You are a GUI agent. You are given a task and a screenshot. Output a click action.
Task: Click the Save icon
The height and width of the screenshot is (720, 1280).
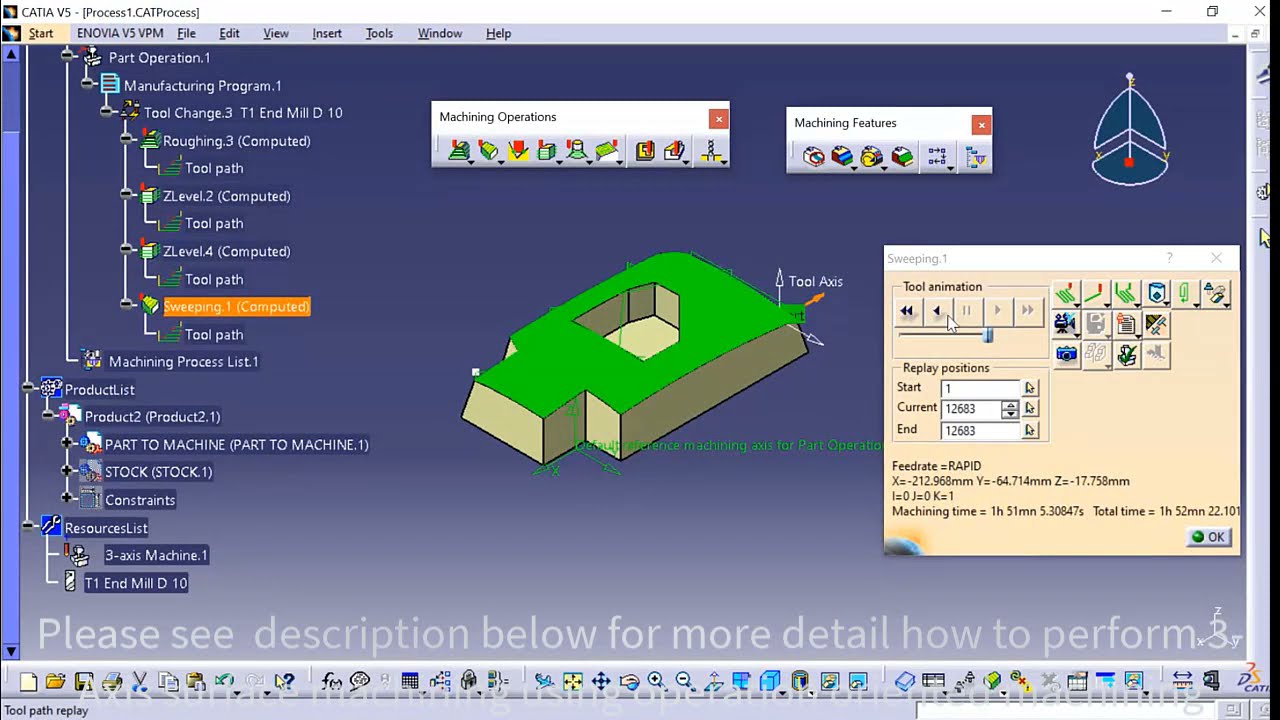[x=84, y=682]
